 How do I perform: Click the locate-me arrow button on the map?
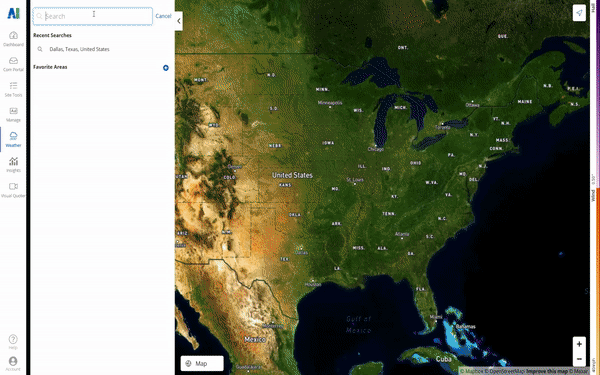(579, 13)
